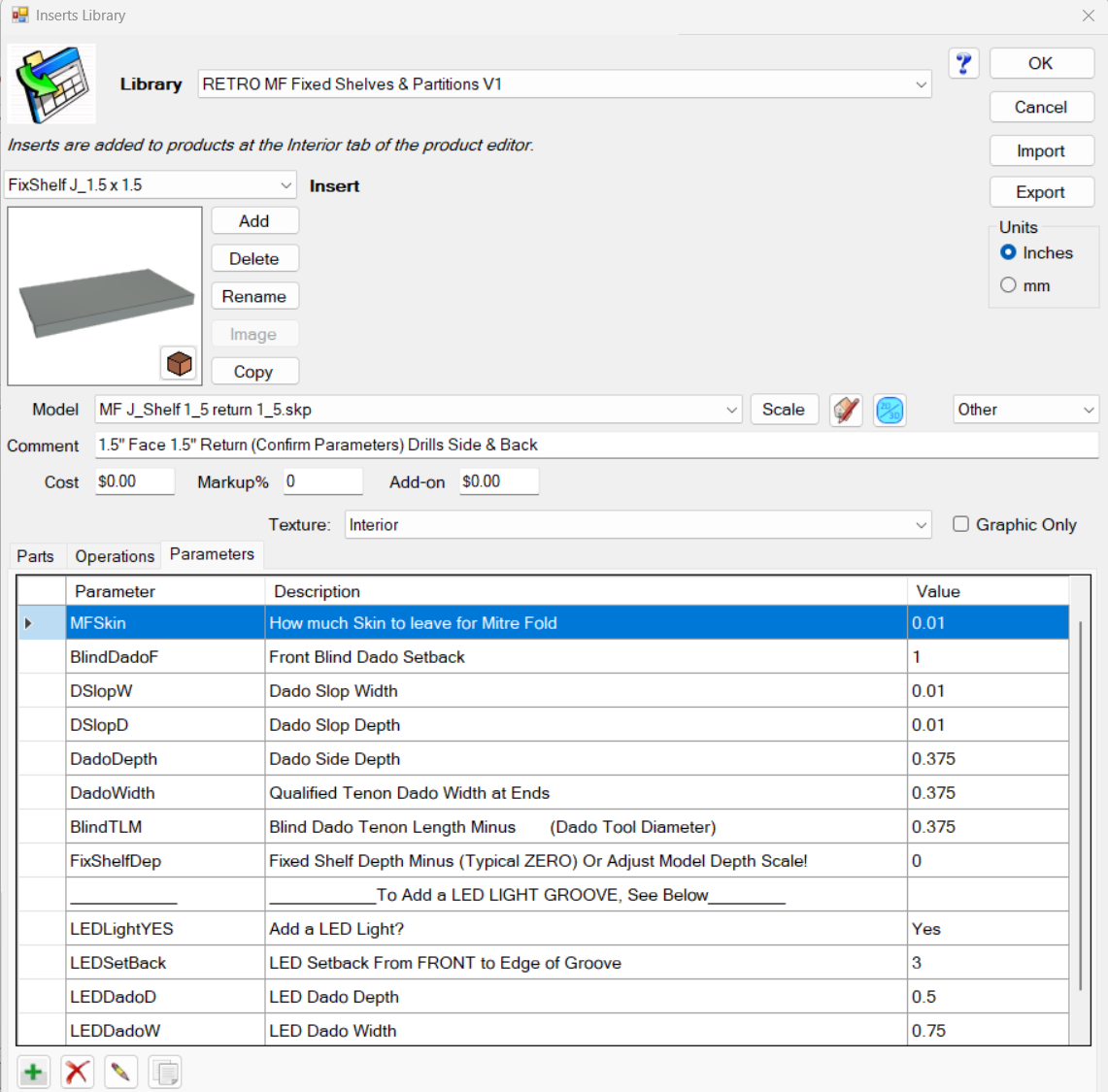Edit parameter with the pencil icon
1108x1092 pixels.
[120, 1072]
